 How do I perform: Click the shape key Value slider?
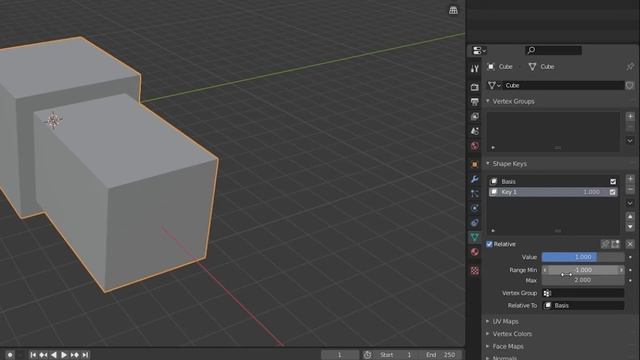click(x=583, y=257)
